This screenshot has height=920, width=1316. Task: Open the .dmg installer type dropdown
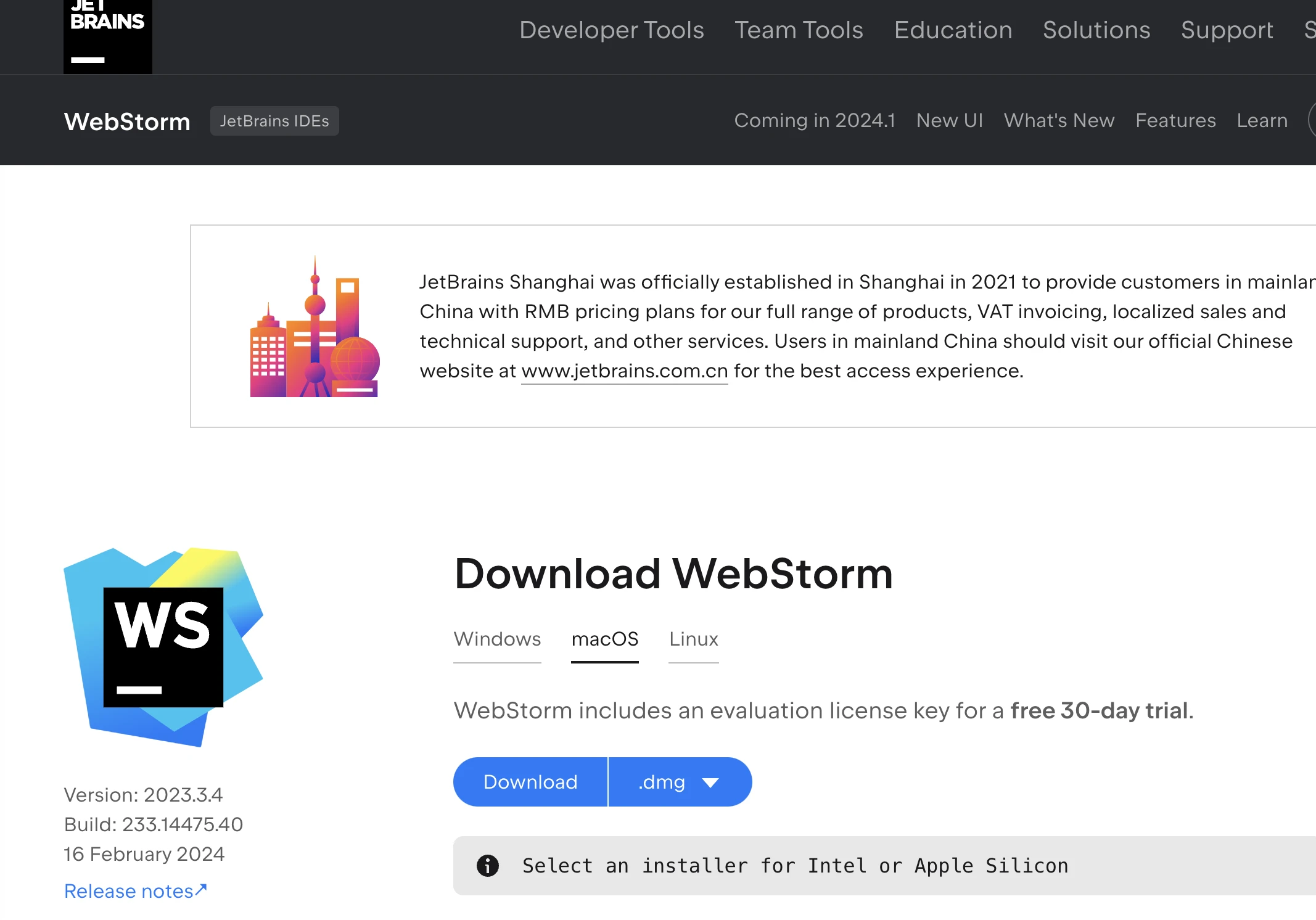pos(680,782)
